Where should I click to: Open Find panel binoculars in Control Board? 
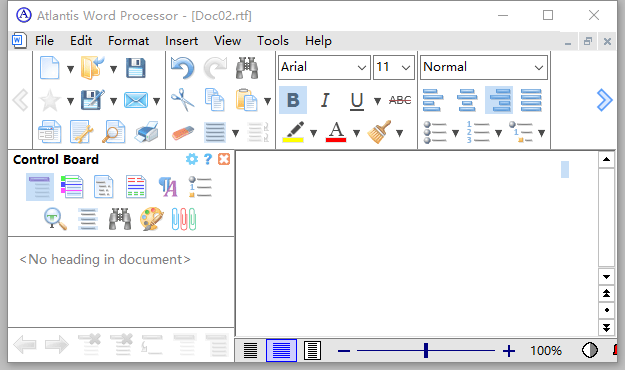pyautogui.click(x=120, y=219)
